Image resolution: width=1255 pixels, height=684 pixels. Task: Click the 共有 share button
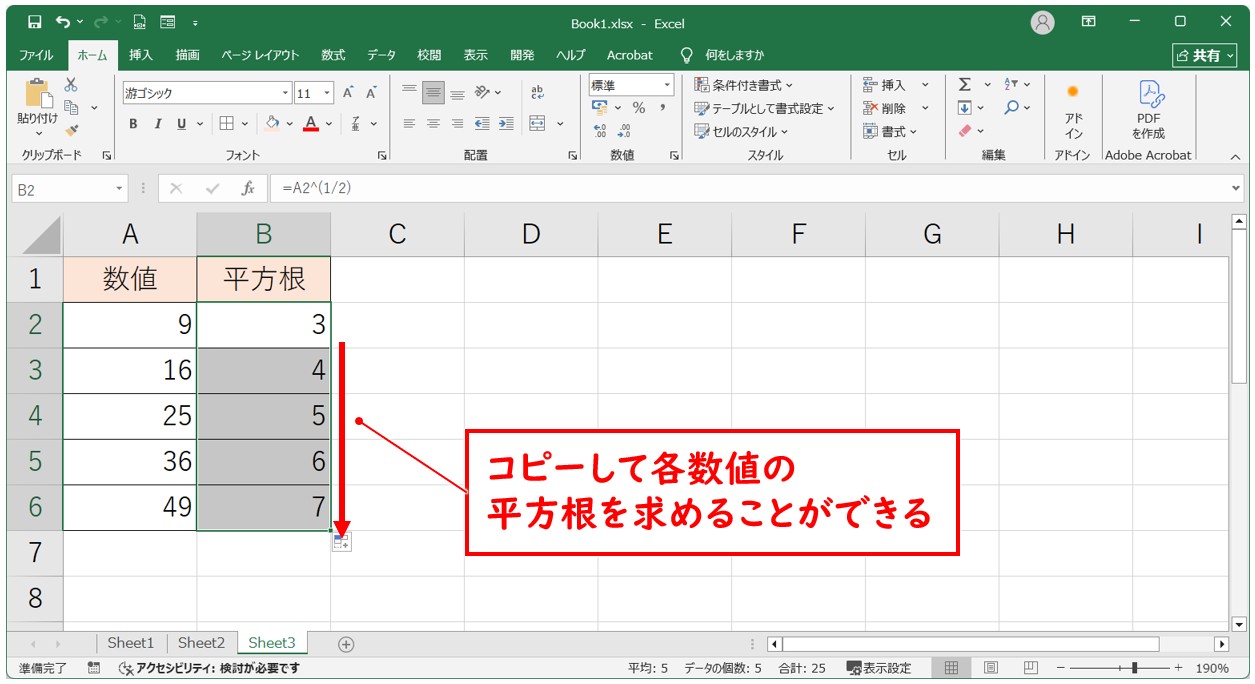[x=1204, y=55]
